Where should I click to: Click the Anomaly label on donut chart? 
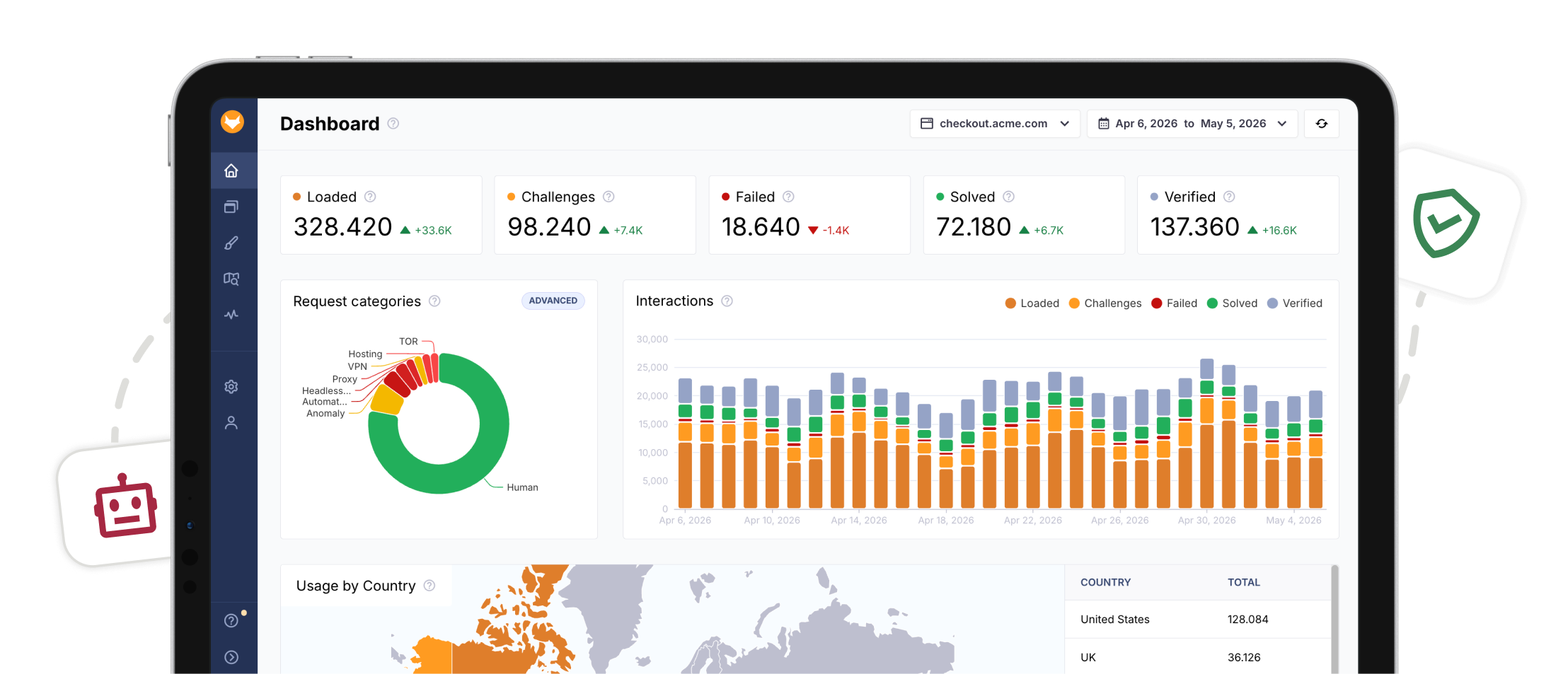click(x=325, y=413)
